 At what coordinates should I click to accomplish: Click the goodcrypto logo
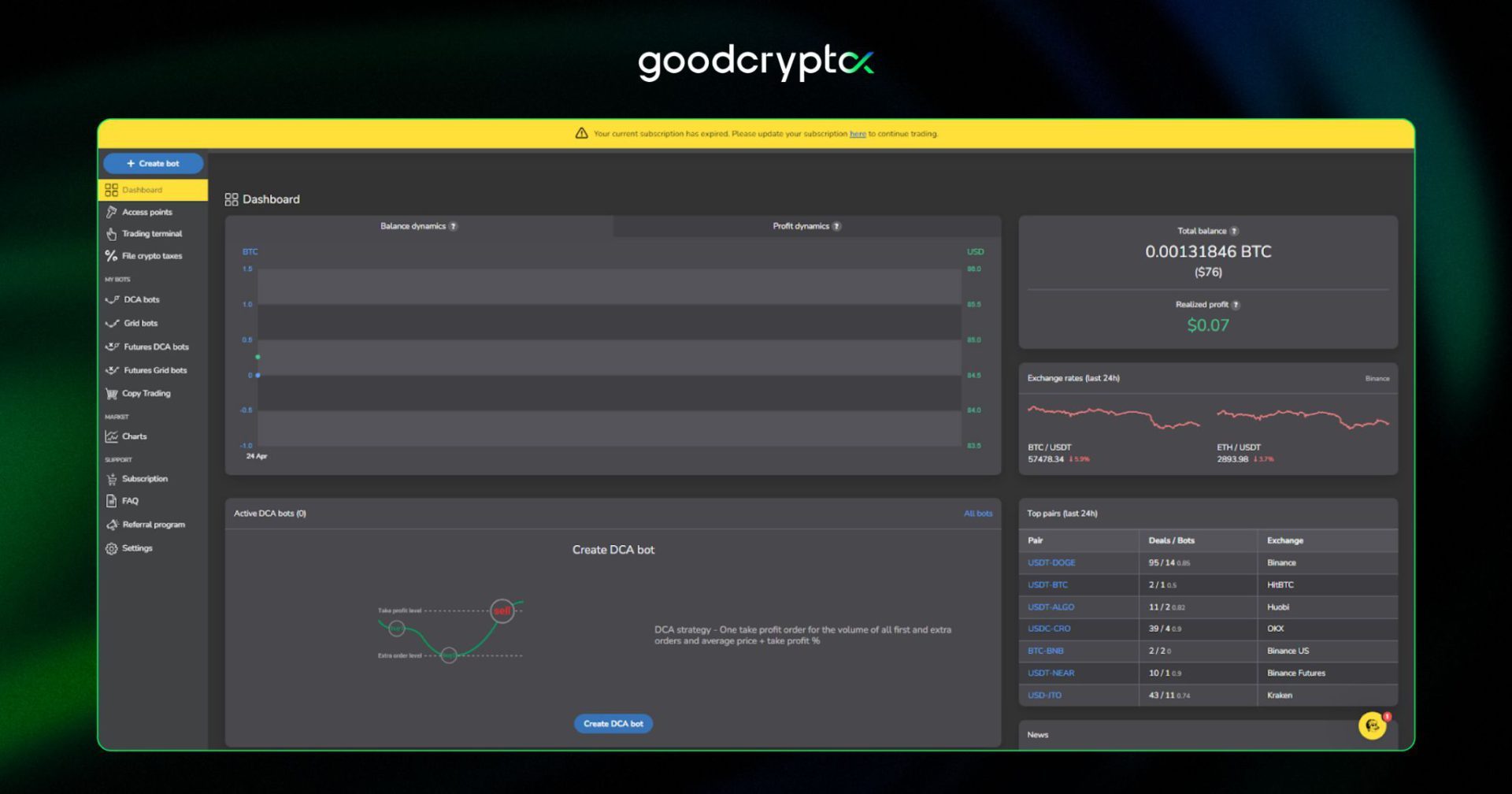tap(756, 62)
